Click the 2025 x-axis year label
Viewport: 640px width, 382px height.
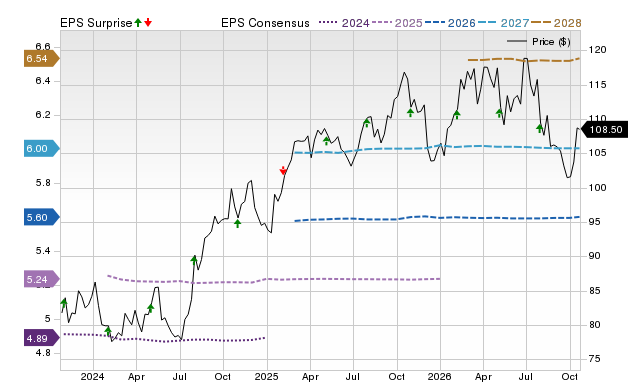266,376
